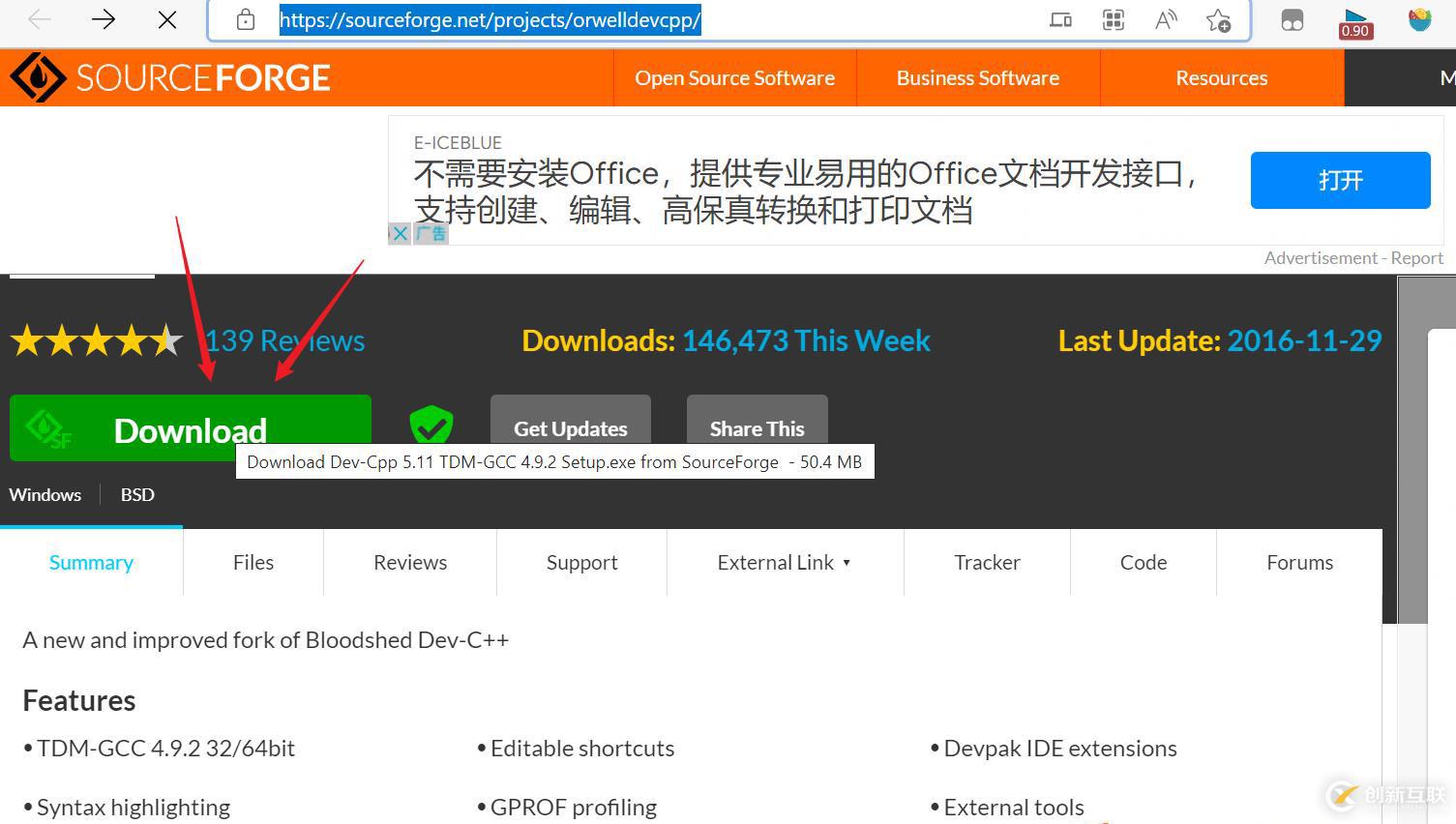This screenshot has height=824, width=1456.
Task: Add this page to favorites star icon
Action: (1219, 19)
